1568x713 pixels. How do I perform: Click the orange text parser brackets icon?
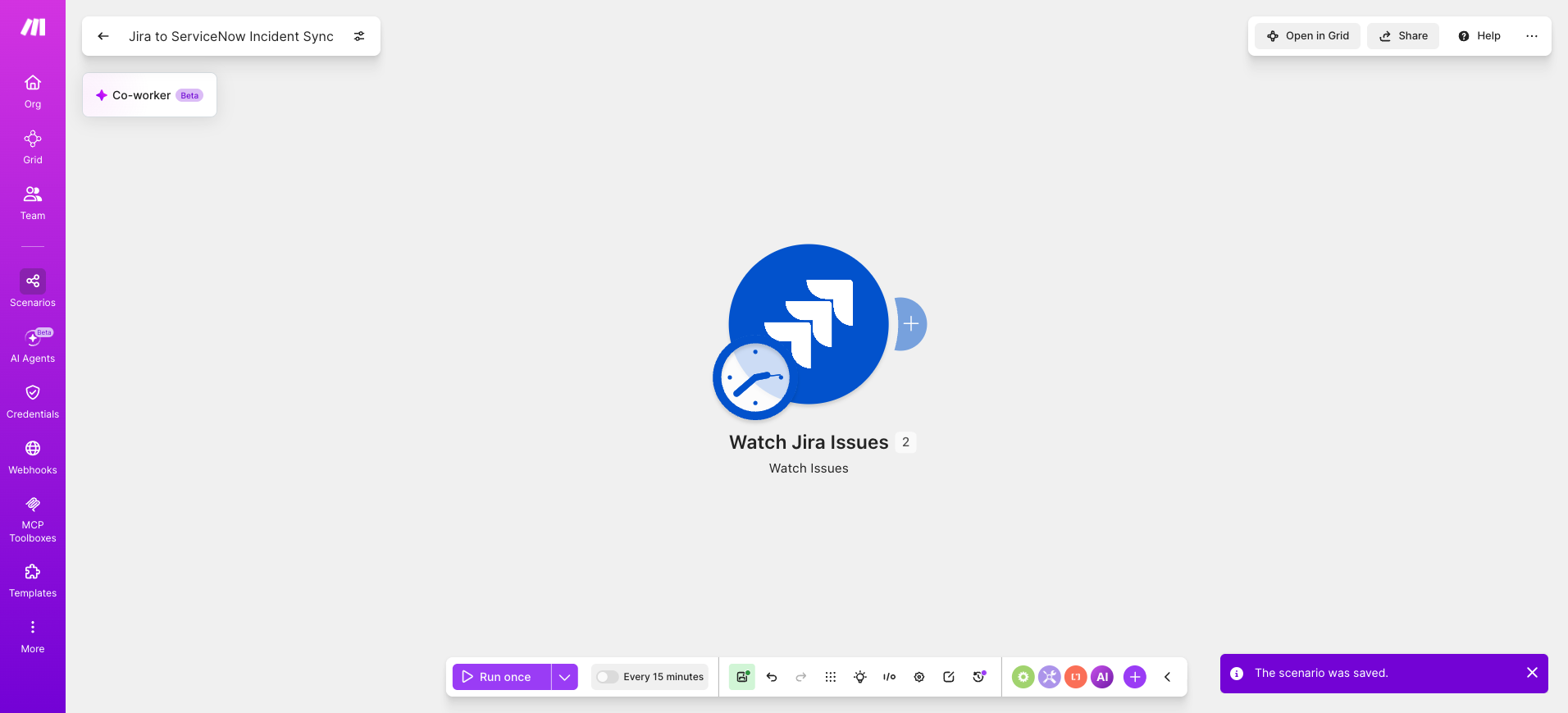[x=1076, y=677]
